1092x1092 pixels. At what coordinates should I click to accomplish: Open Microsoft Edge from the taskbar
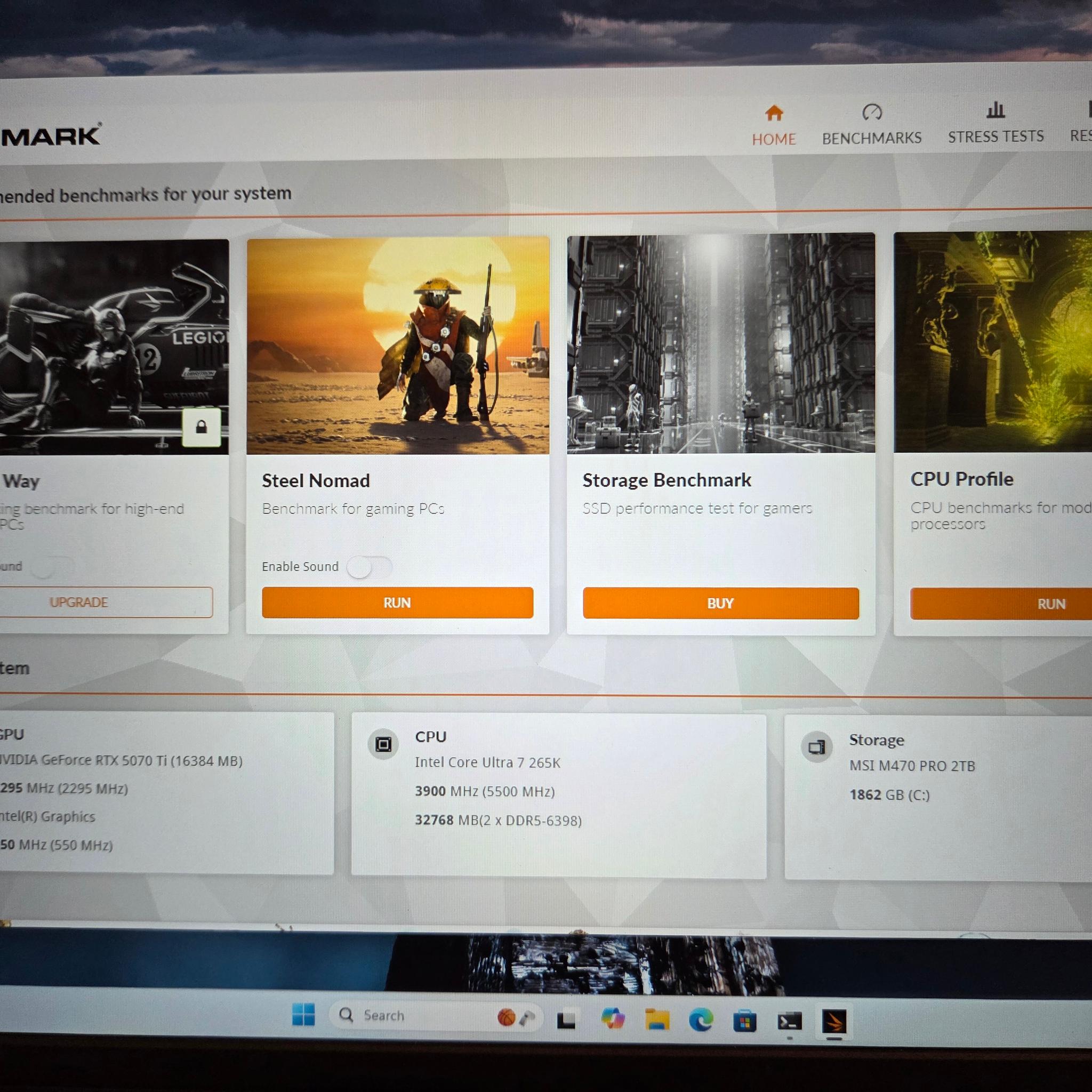tap(701, 1019)
